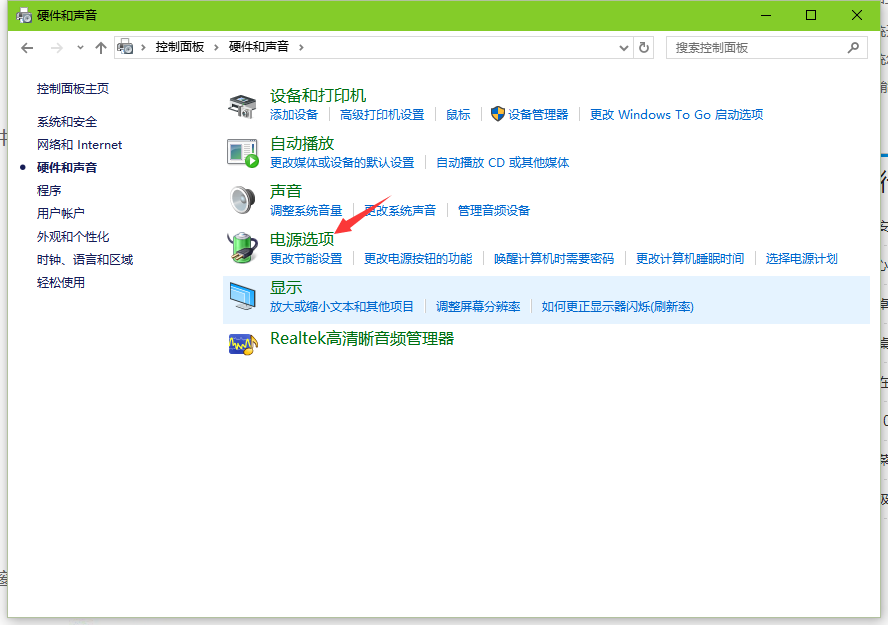Screen dimensions: 888x625
Task: Open 调整屏幕分辨率 link
Action: 478,306
